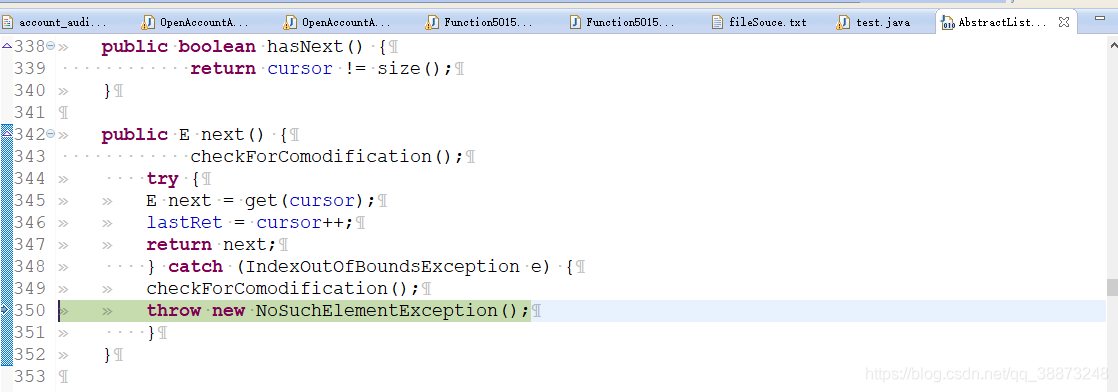The height and width of the screenshot is (392, 1118).
Task: Click line number 345 in the ruler
Action: [x=30, y=201]
